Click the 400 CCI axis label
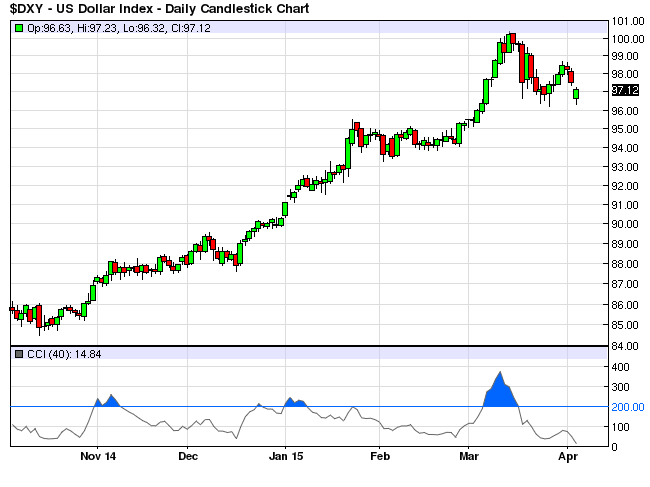This screenshot has width=650, height=487. 622,367
